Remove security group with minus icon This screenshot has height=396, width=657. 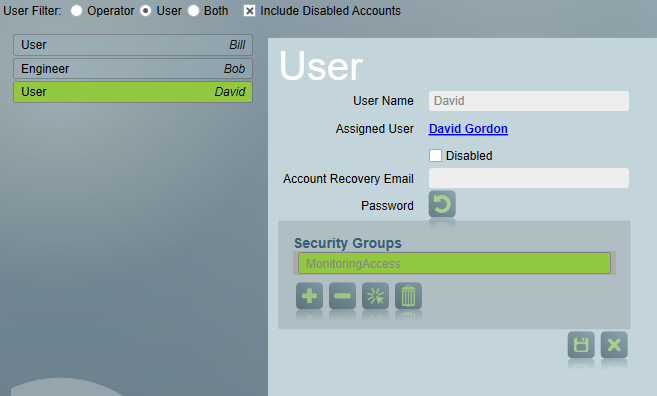click(342, 296)
